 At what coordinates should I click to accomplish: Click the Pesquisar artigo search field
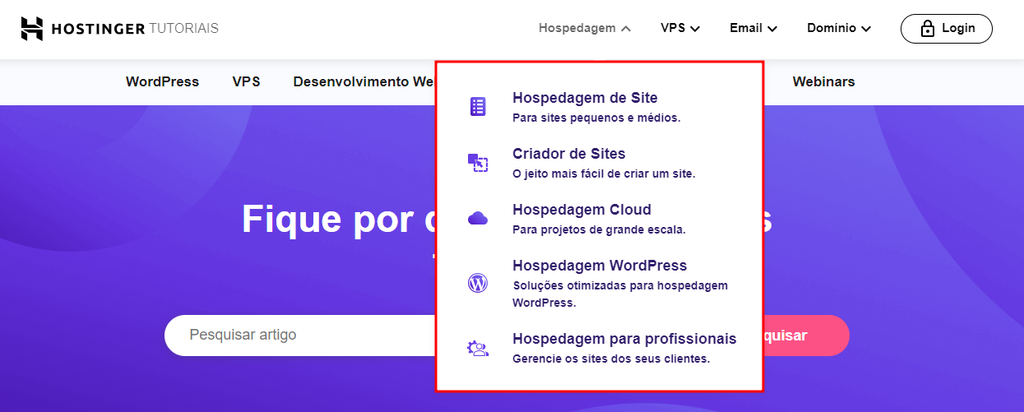click(300, 336)
